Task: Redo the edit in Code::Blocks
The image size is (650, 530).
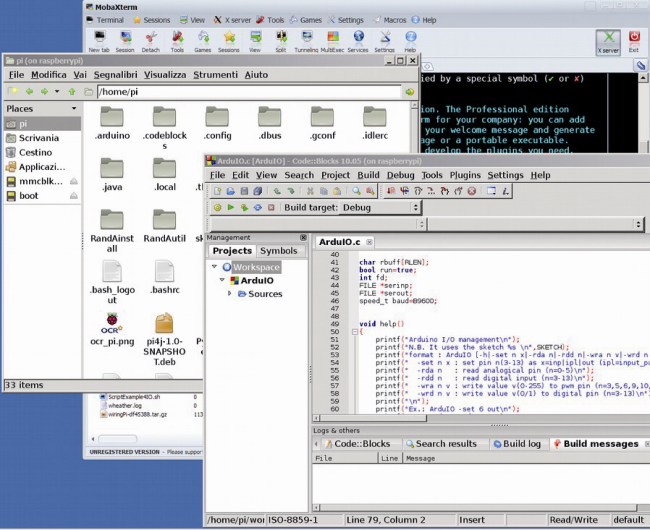Action: (291, 191)
